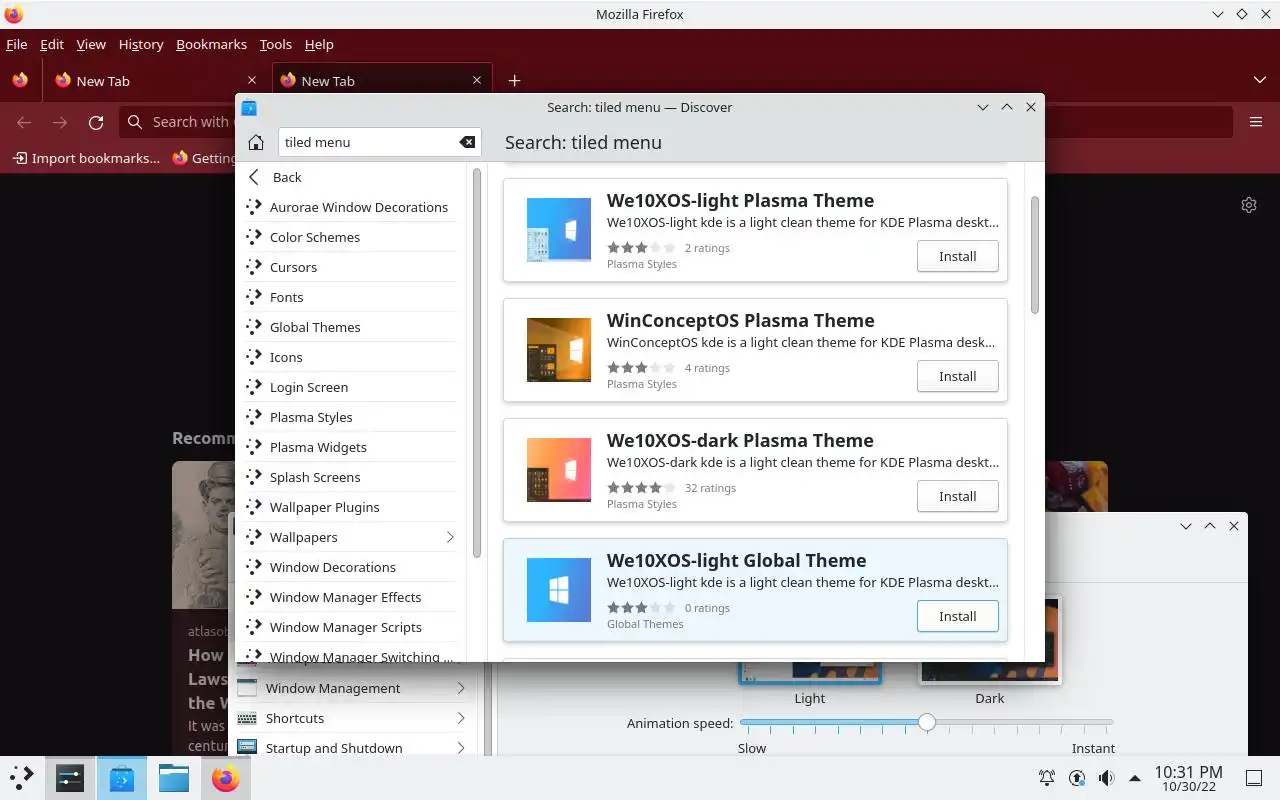Screen dimensions: 1280x800
Task: Open Firefox History menu
Action: point(141,44)
